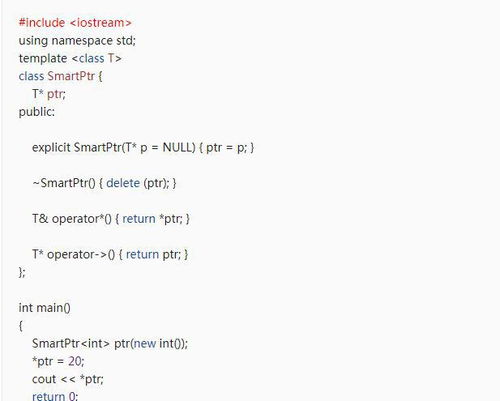Place cursor on using namespace std line

pyautogui.click(x=77, y=41)
